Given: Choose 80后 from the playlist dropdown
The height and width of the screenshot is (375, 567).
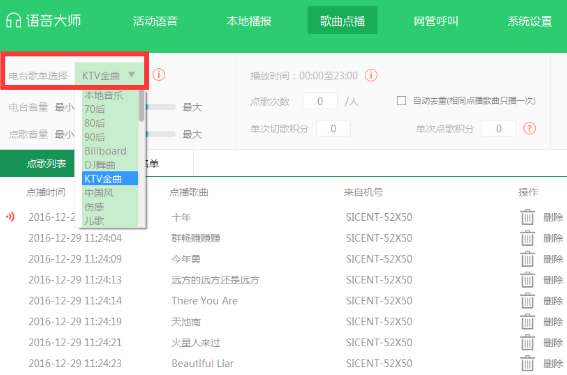Looking at the screenshot, I should tap(110, 123).
